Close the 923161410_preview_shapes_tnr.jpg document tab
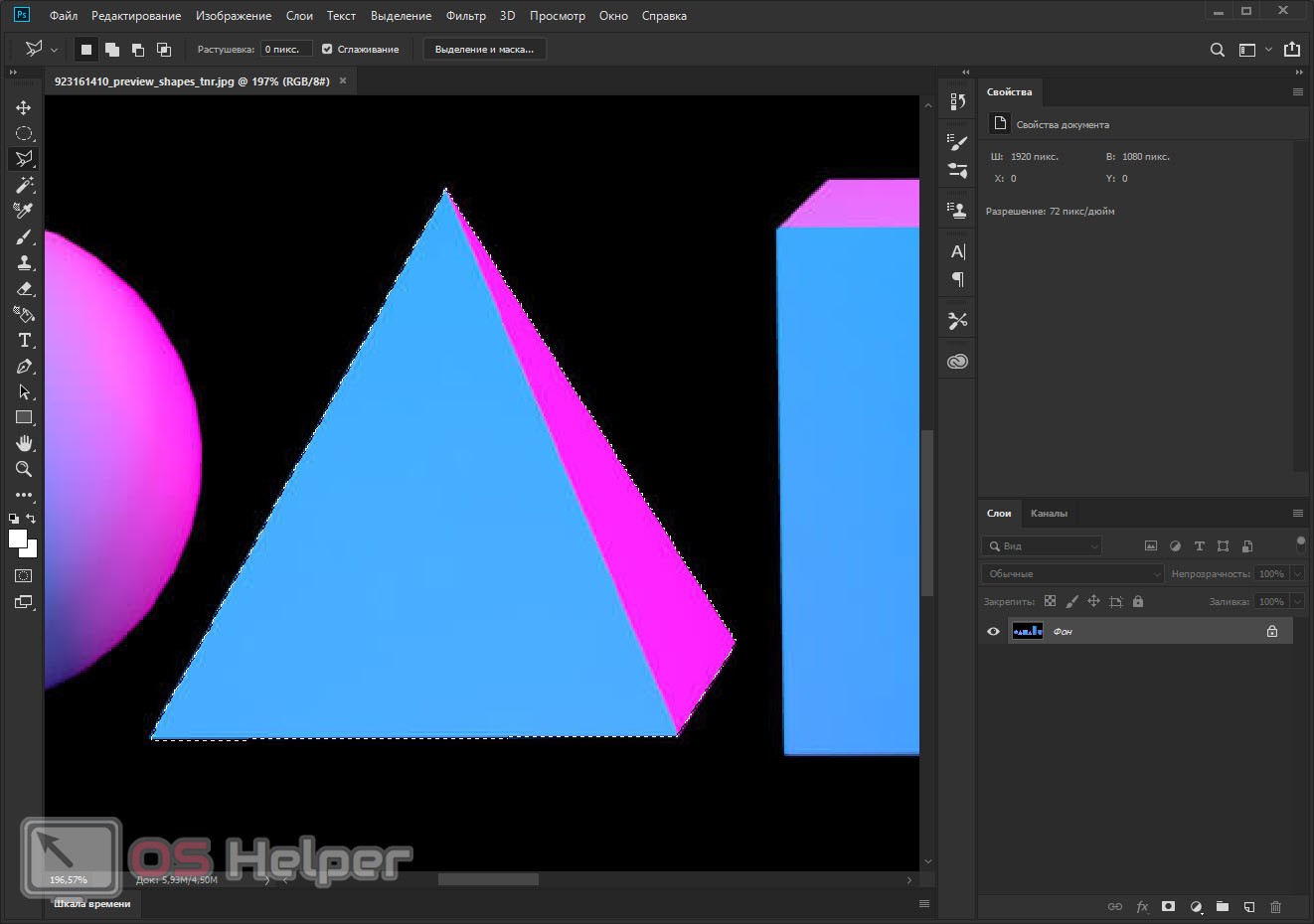Image resolution: width=1314 pixels, height=924 pixels. coord(343,80)
